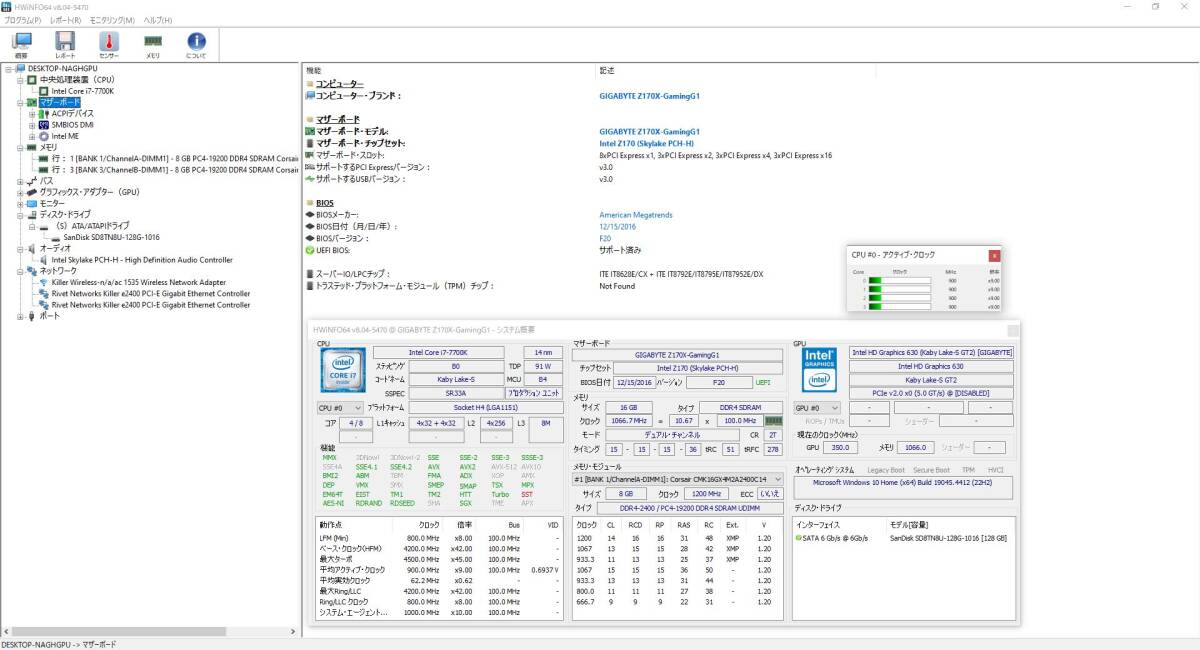Click the memory module icon beside メモリ node
Viewport: 1200px width, 650px height.
click(33, 147)
